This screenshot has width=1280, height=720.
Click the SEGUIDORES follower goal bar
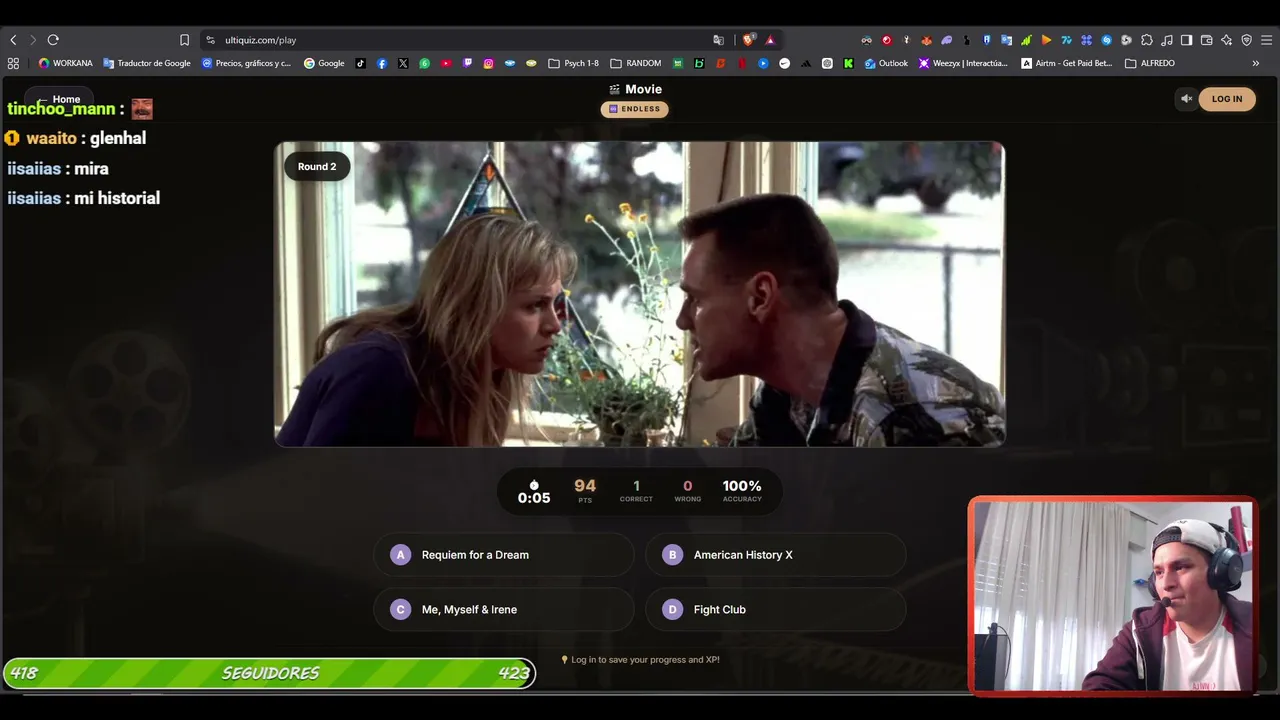tap(269, 673)
